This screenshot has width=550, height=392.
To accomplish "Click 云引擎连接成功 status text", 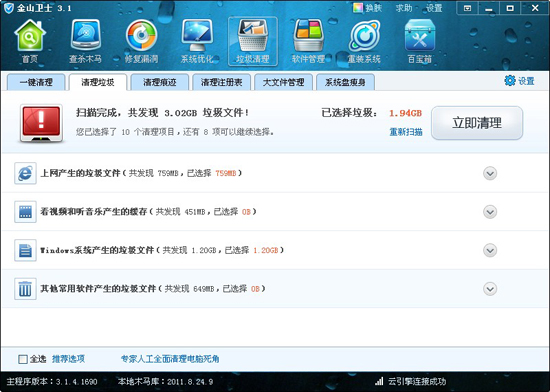I will pyautogui.click(x=417, y=381).
